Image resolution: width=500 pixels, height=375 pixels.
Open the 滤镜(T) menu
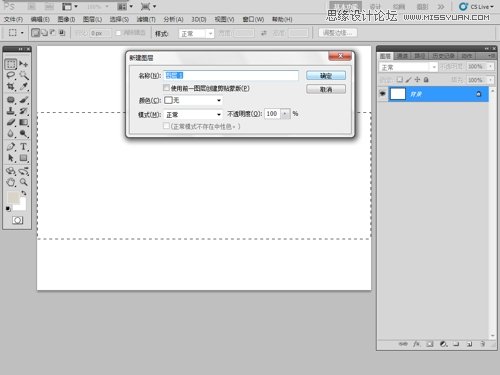(x=146, y=19)
